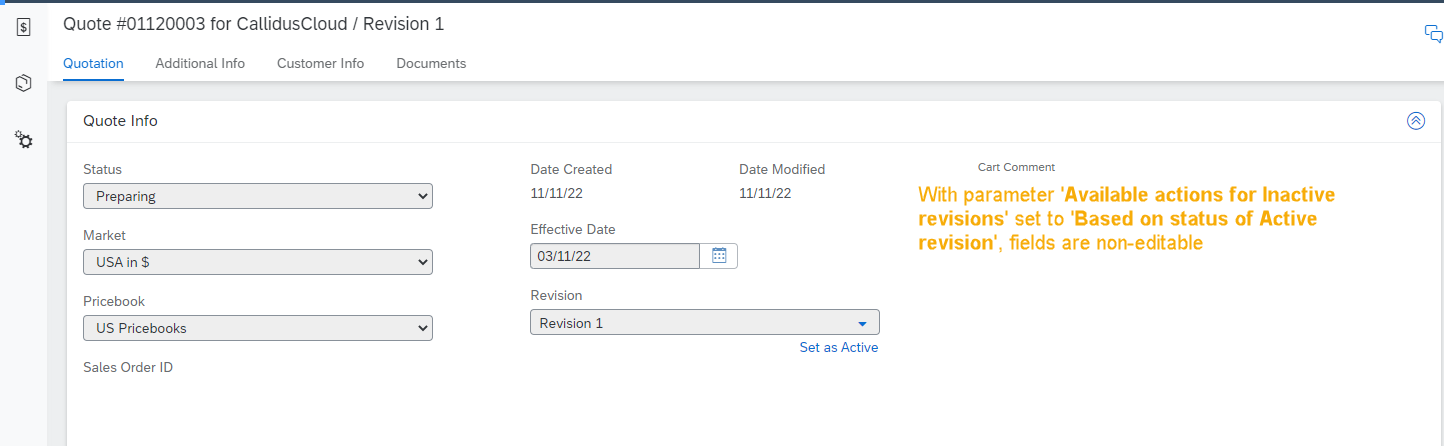The height and width of the screenshot is (446, 1444).
Task: Click the Effective Date input field
Action: coord(615,256)
